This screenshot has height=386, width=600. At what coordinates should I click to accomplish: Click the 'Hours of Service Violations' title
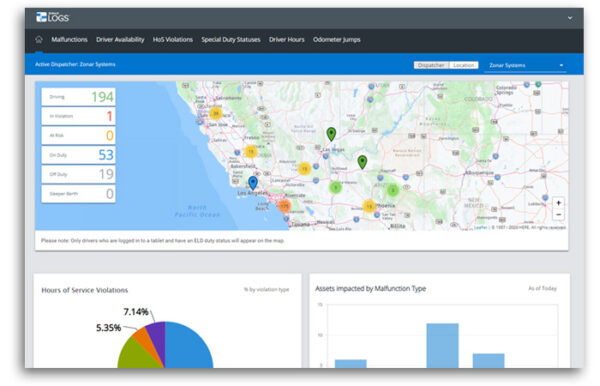[85, 290]
